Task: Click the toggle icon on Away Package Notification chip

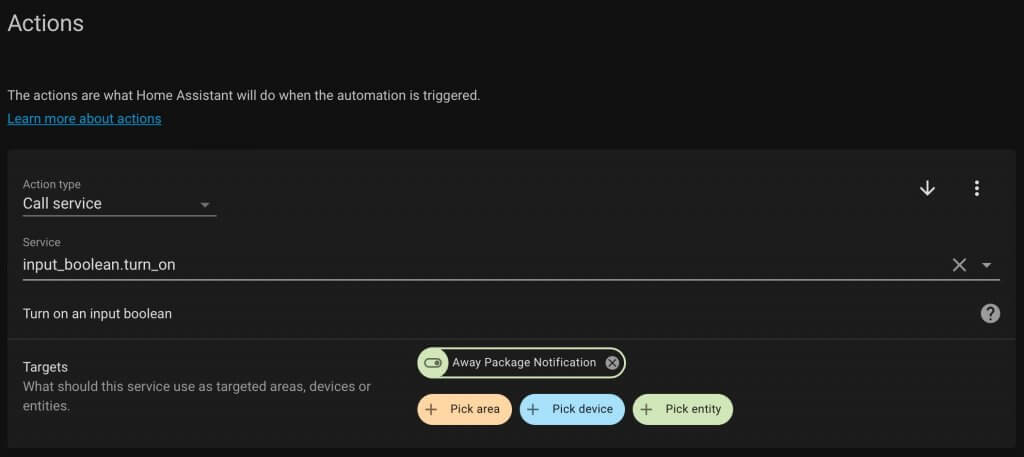Action: (x=432, y=363)
